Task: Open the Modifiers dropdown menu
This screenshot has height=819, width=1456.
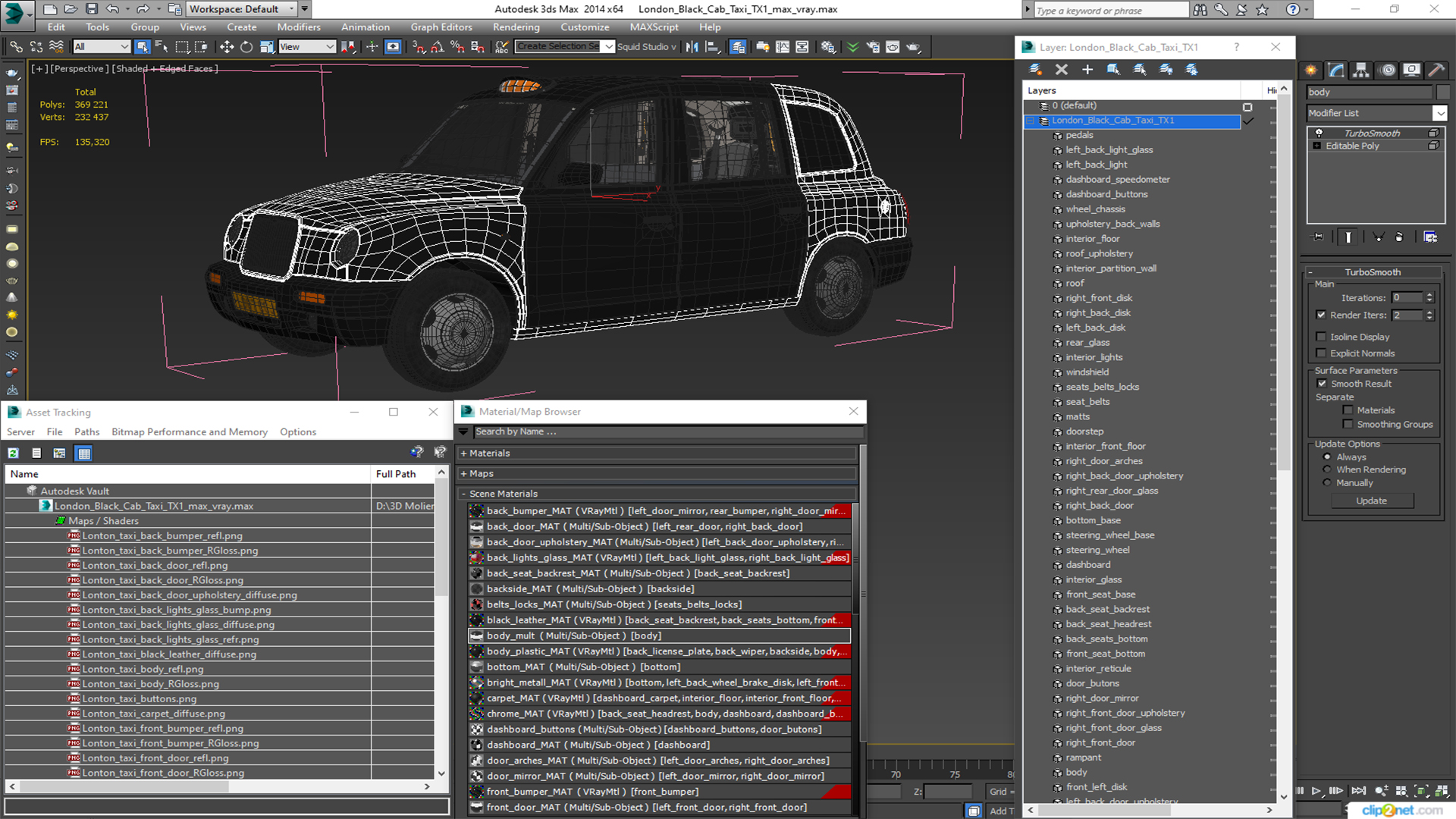Action: tap(298, 27)
